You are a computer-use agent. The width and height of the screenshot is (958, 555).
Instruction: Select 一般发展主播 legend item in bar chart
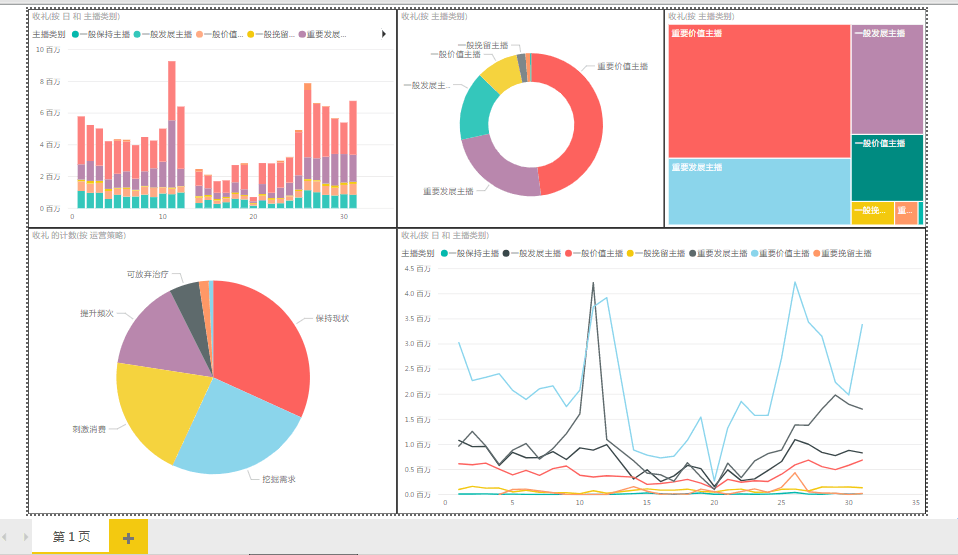(x=163, y=34)
